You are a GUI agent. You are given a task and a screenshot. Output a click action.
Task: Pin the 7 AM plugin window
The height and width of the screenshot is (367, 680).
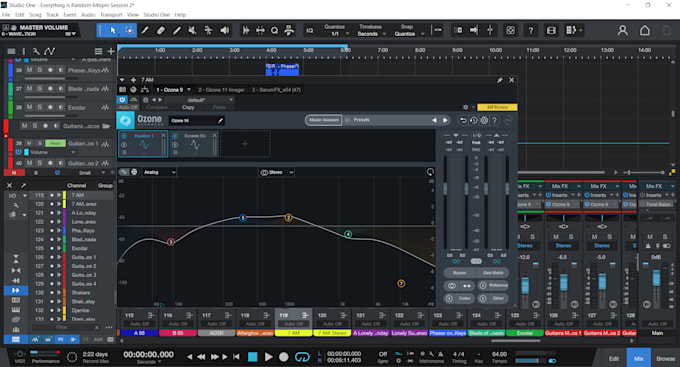point(500,80)
